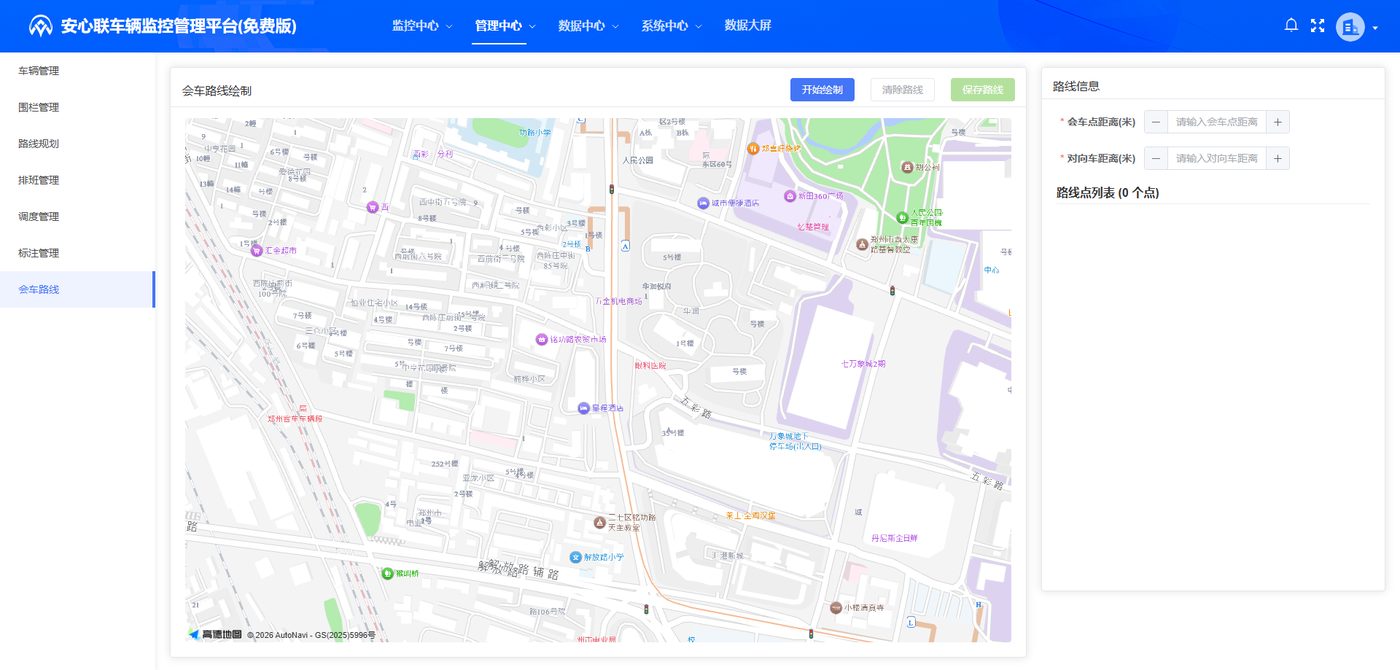Click the user avatar icon
The image size is (1400, 670).
[1350, 26]
